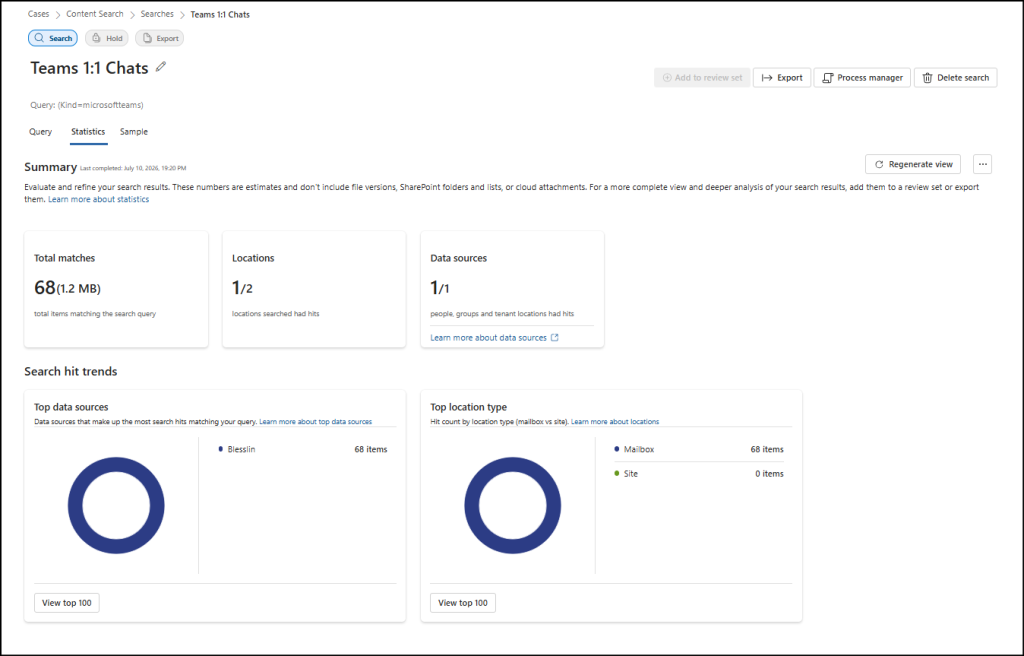Click Delete search button
Image resolution: width=1024 pixels, height=656 pixels.
[x=955, y=78]
